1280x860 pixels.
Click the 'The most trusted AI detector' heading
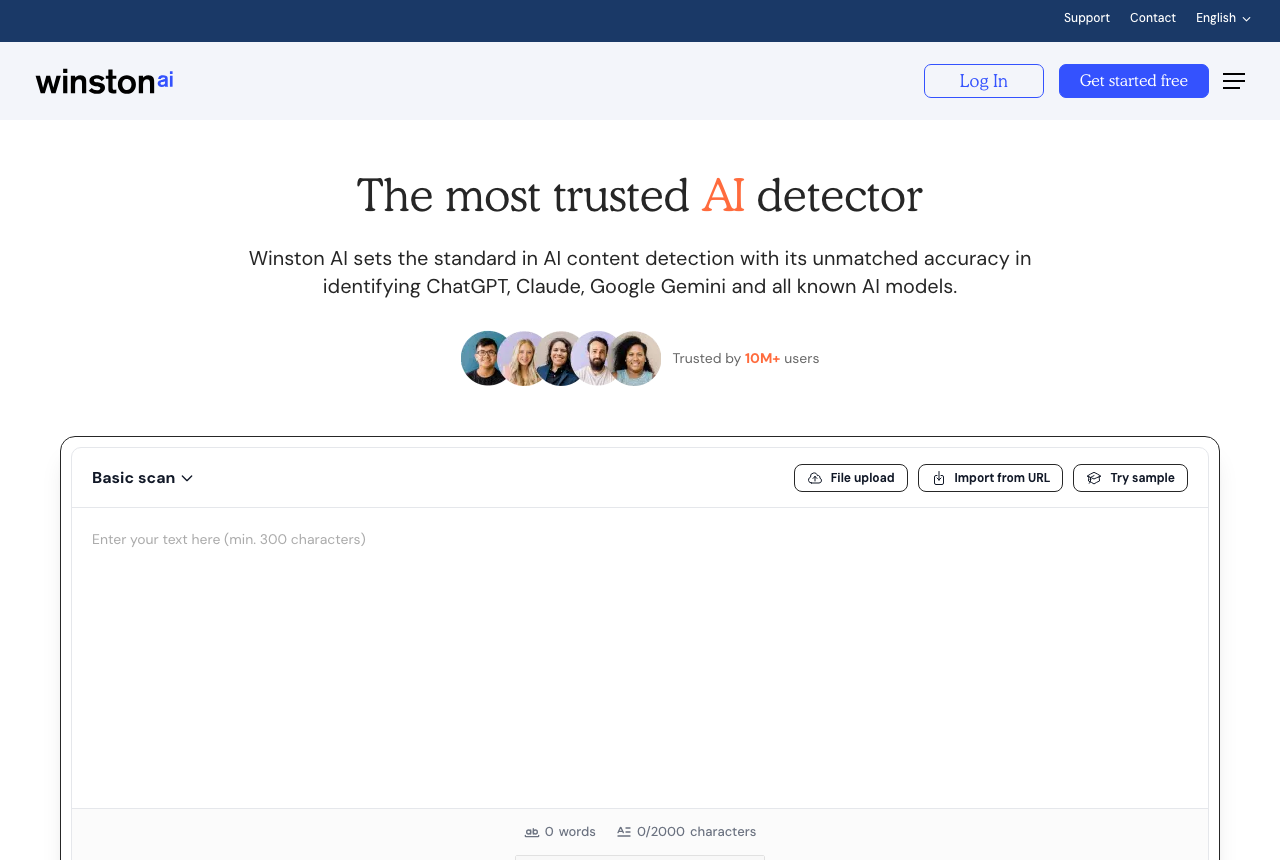640,195
